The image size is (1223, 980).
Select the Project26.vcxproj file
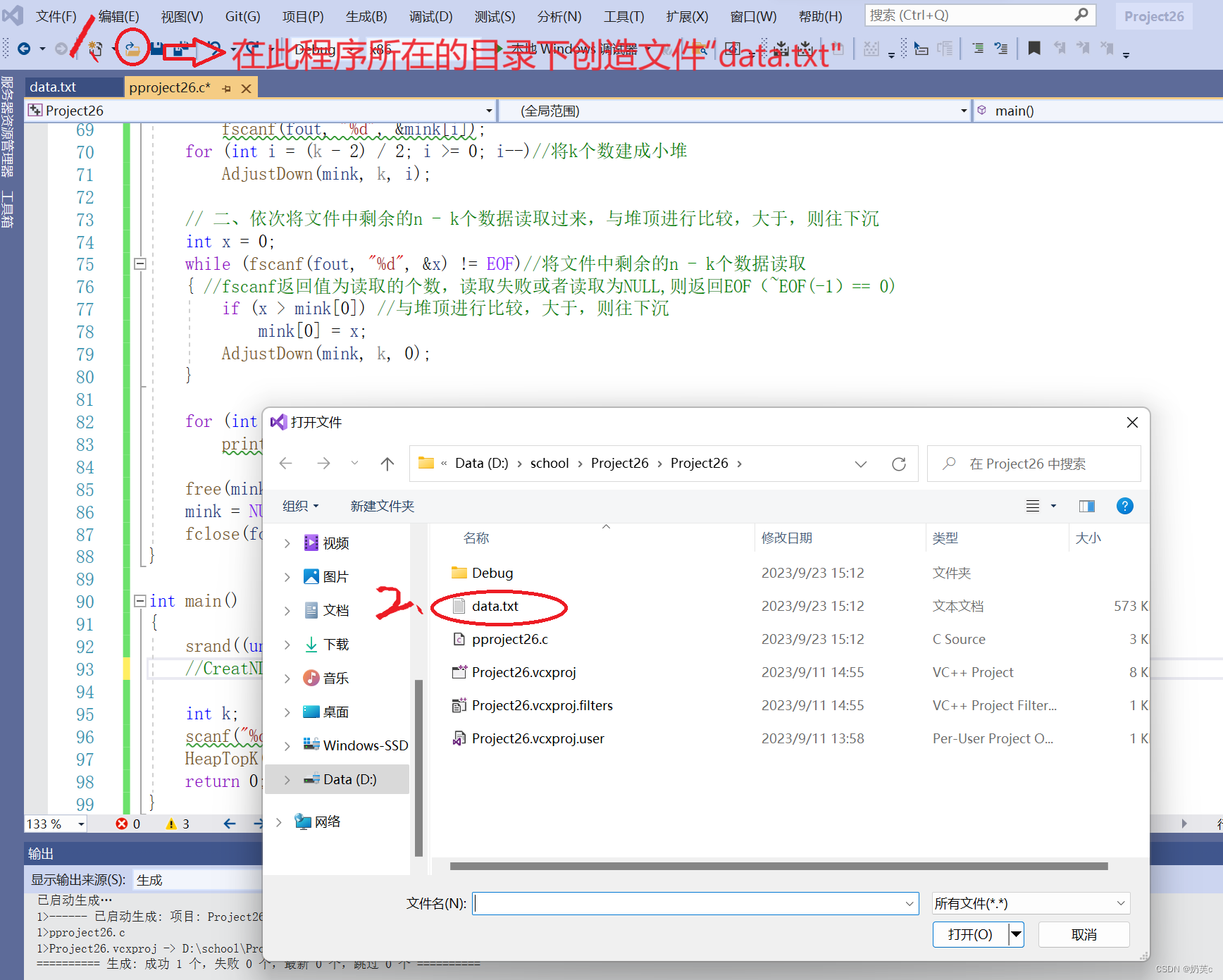click(523, 672)
